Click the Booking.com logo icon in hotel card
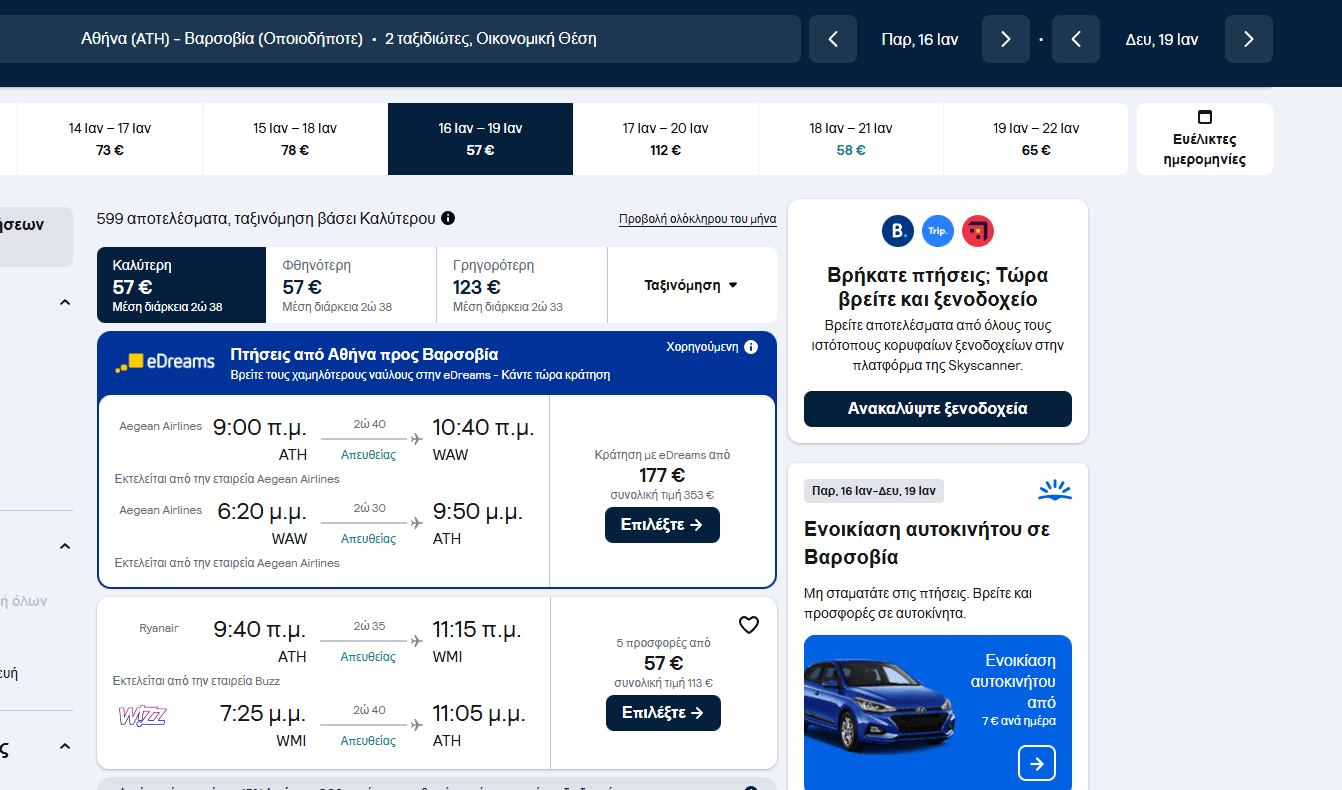The height and width of the screenshot is (790, 1342). click(898, 231)
